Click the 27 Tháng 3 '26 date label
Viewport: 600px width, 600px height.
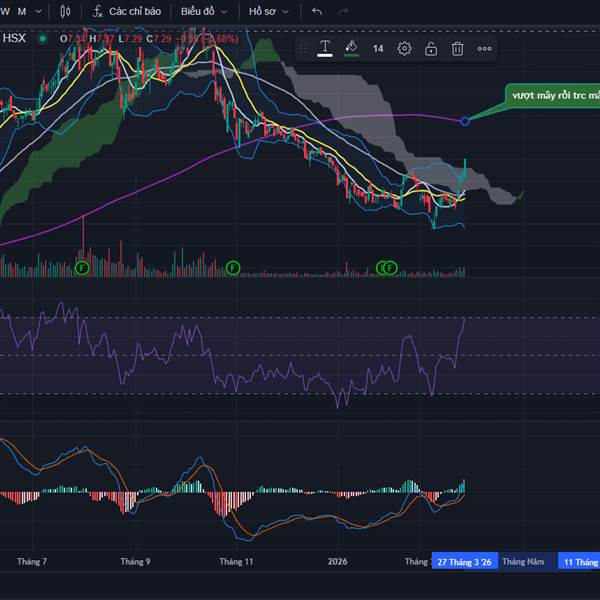[465, 562]
